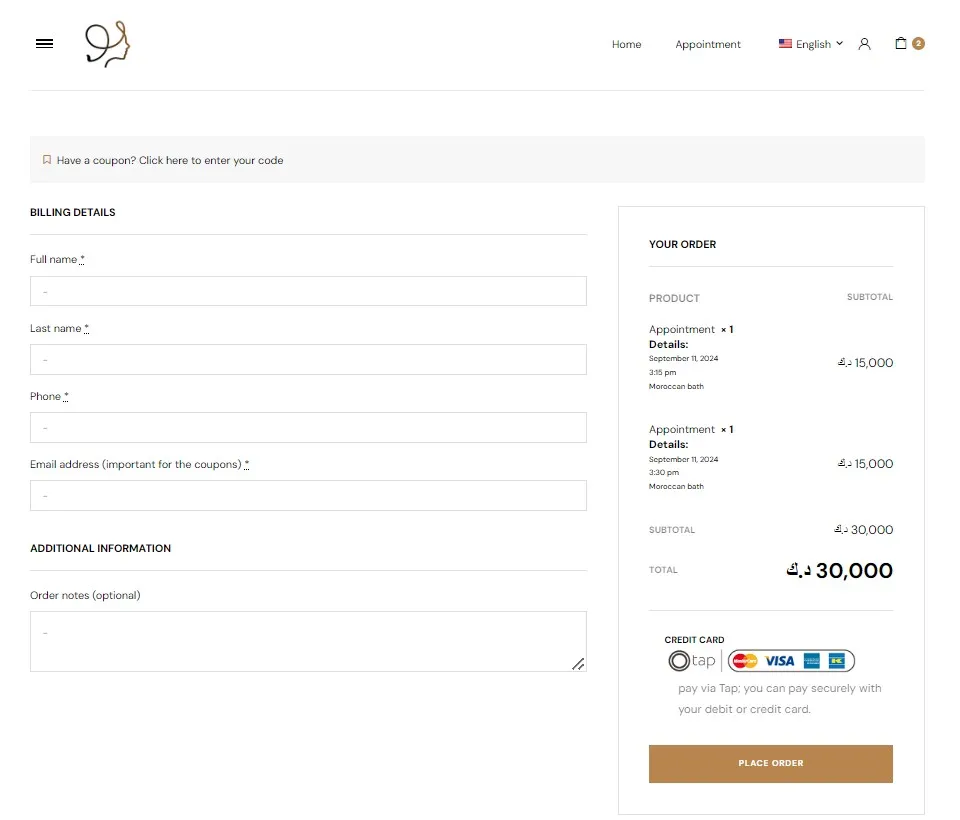The image size is (960, 820).
Task: Click the Mastercard logo
Action: pos(745,661)
